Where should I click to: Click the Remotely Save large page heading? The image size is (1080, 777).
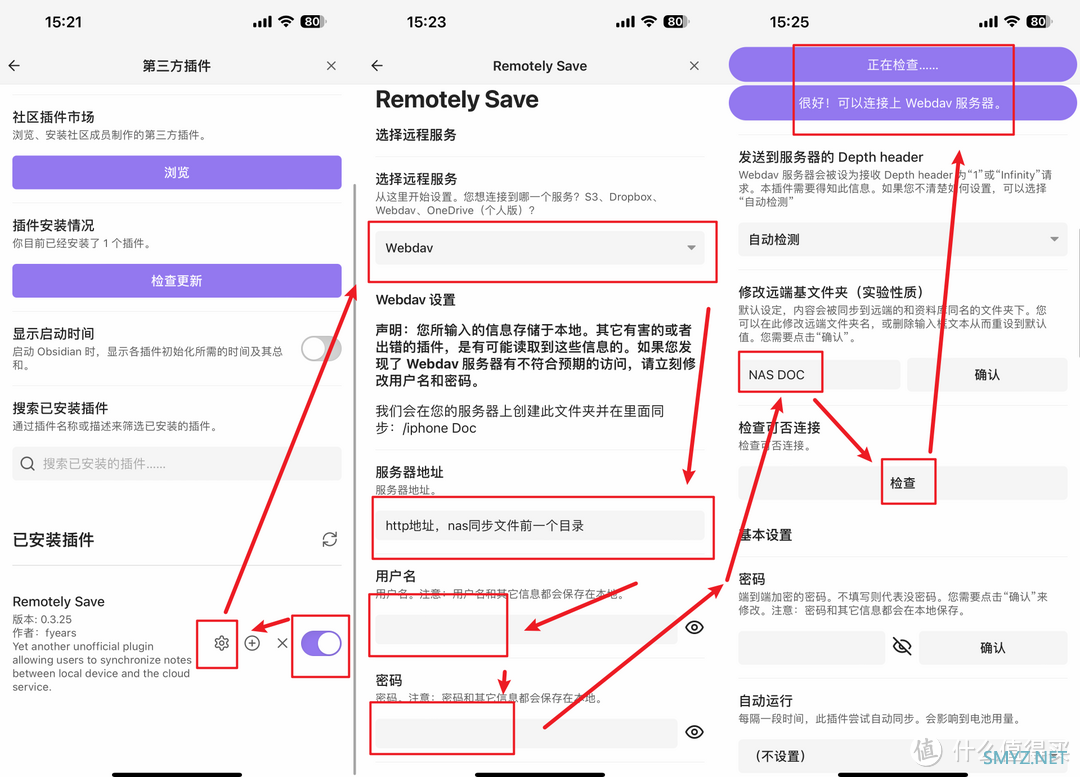pos(457,99)
